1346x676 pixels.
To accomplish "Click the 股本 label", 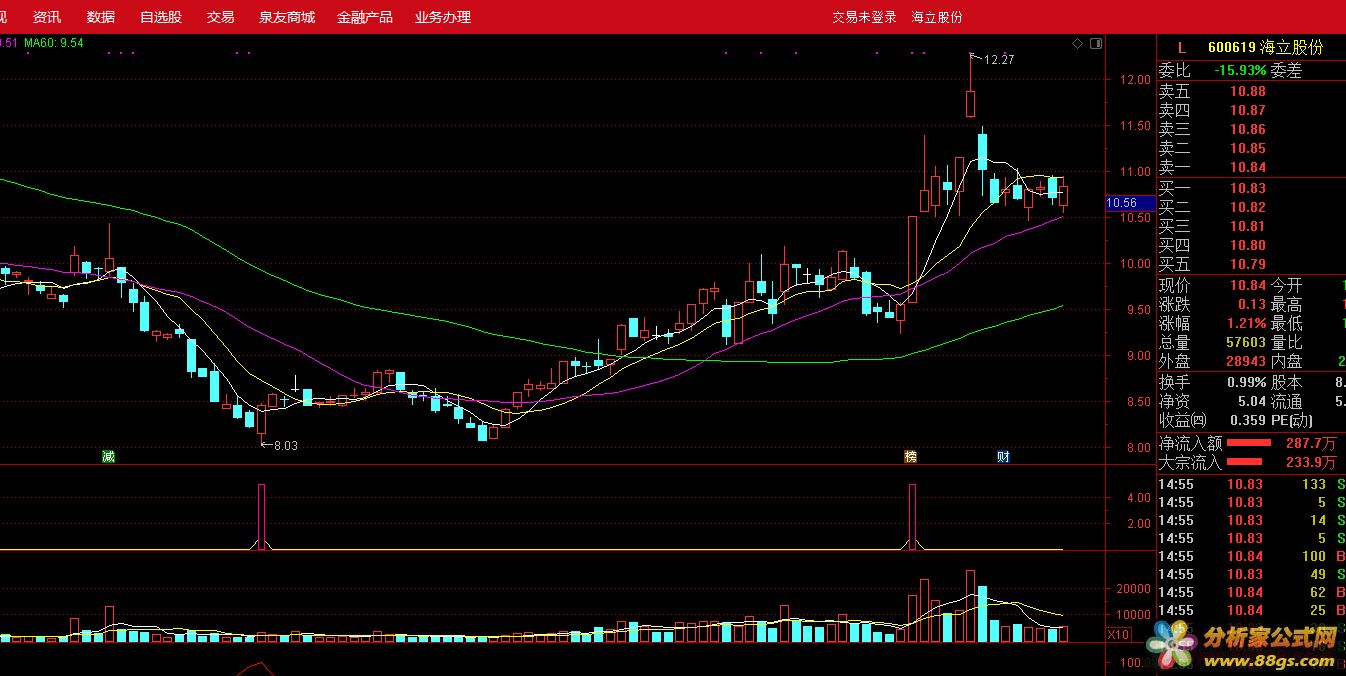I will [1287, 382].
